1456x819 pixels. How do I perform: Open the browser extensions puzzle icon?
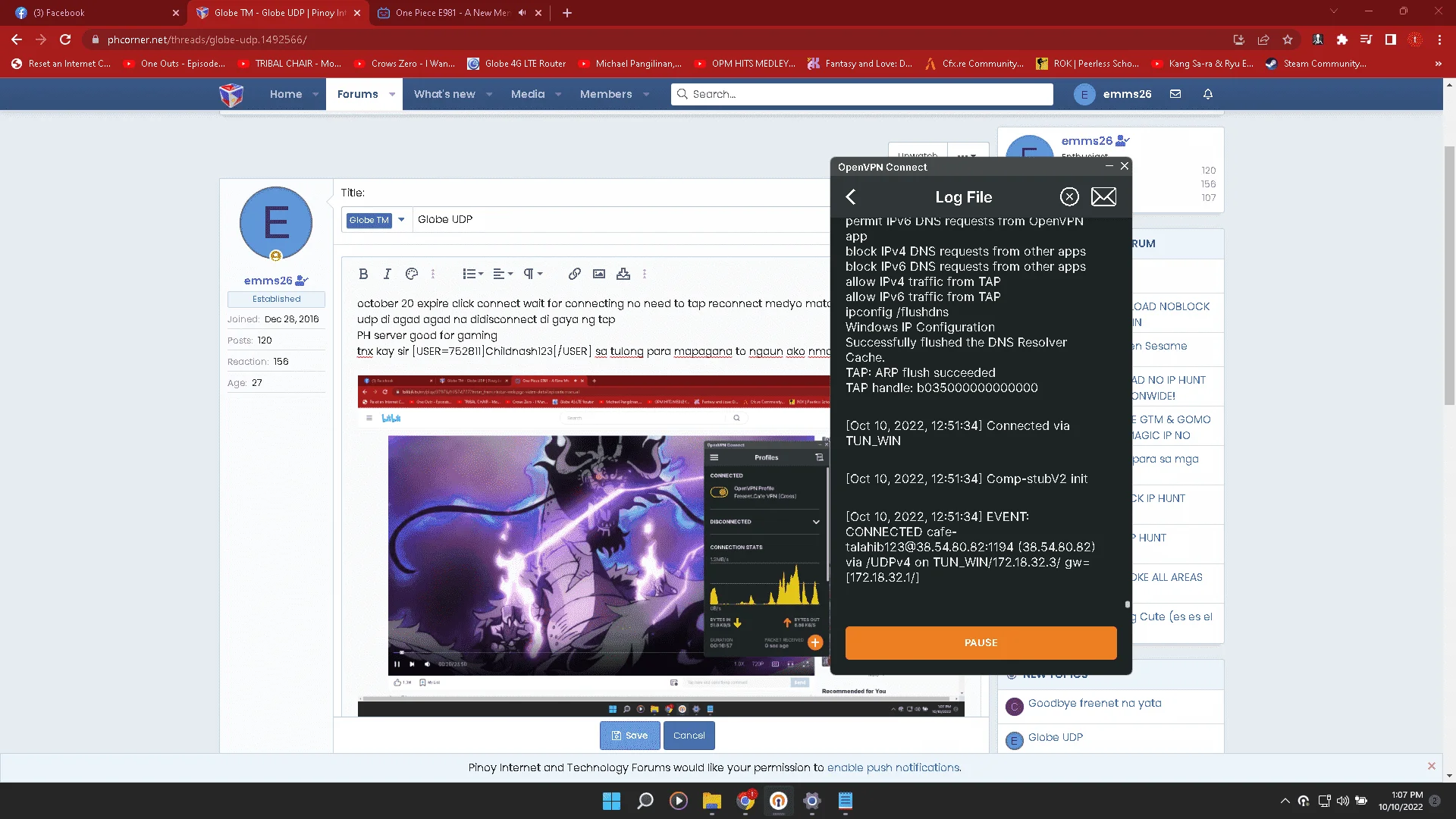pyautogui.click(x=1342, y=39)
